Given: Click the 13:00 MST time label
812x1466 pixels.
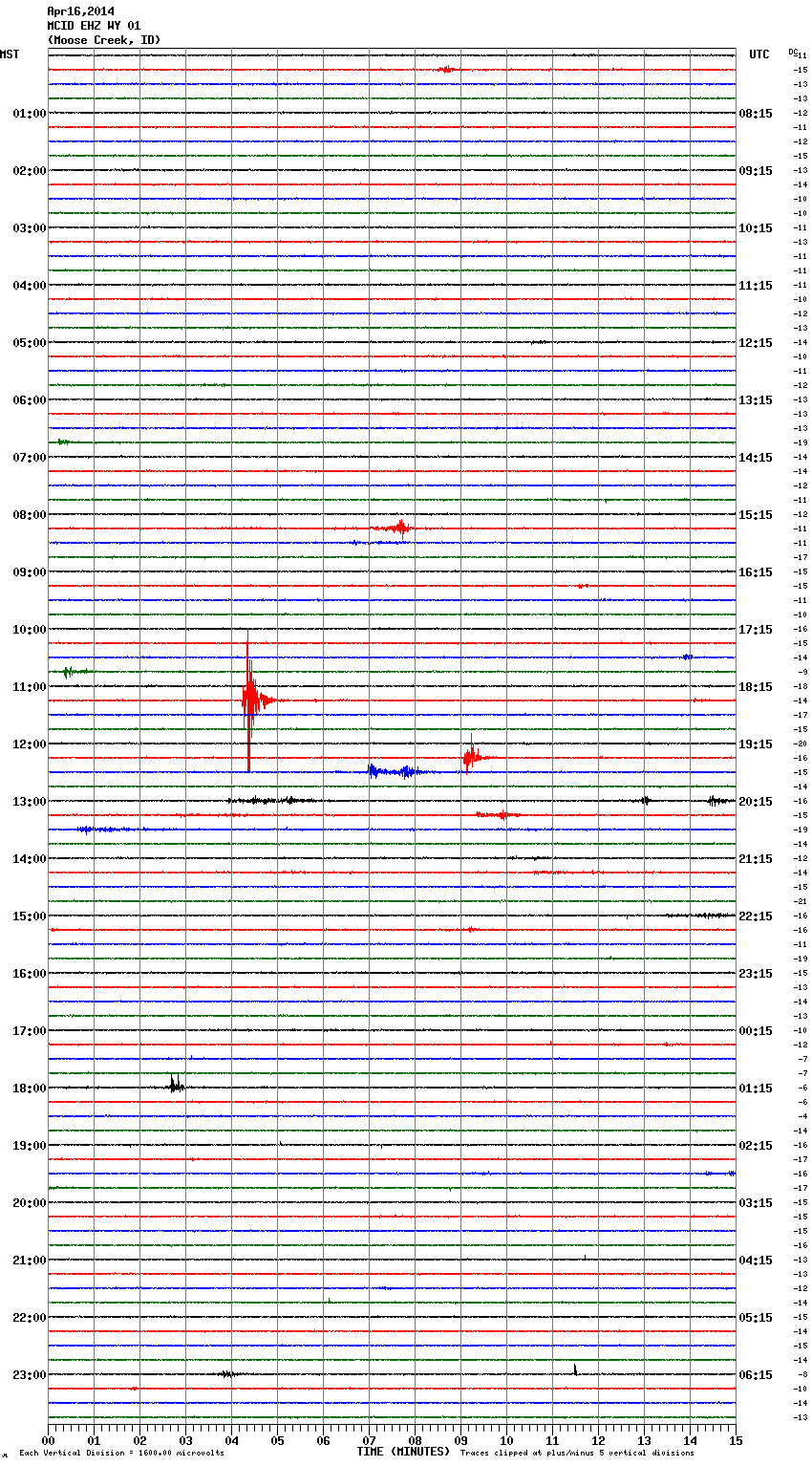Looking at the screenshot, I should coord(29,802).
